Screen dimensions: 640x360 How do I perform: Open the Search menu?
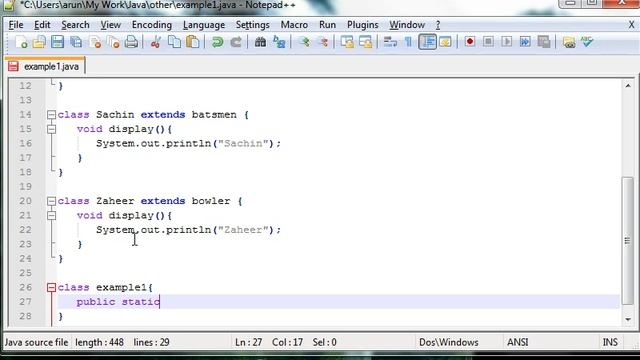pyautogui.click(x=76, y=25)
